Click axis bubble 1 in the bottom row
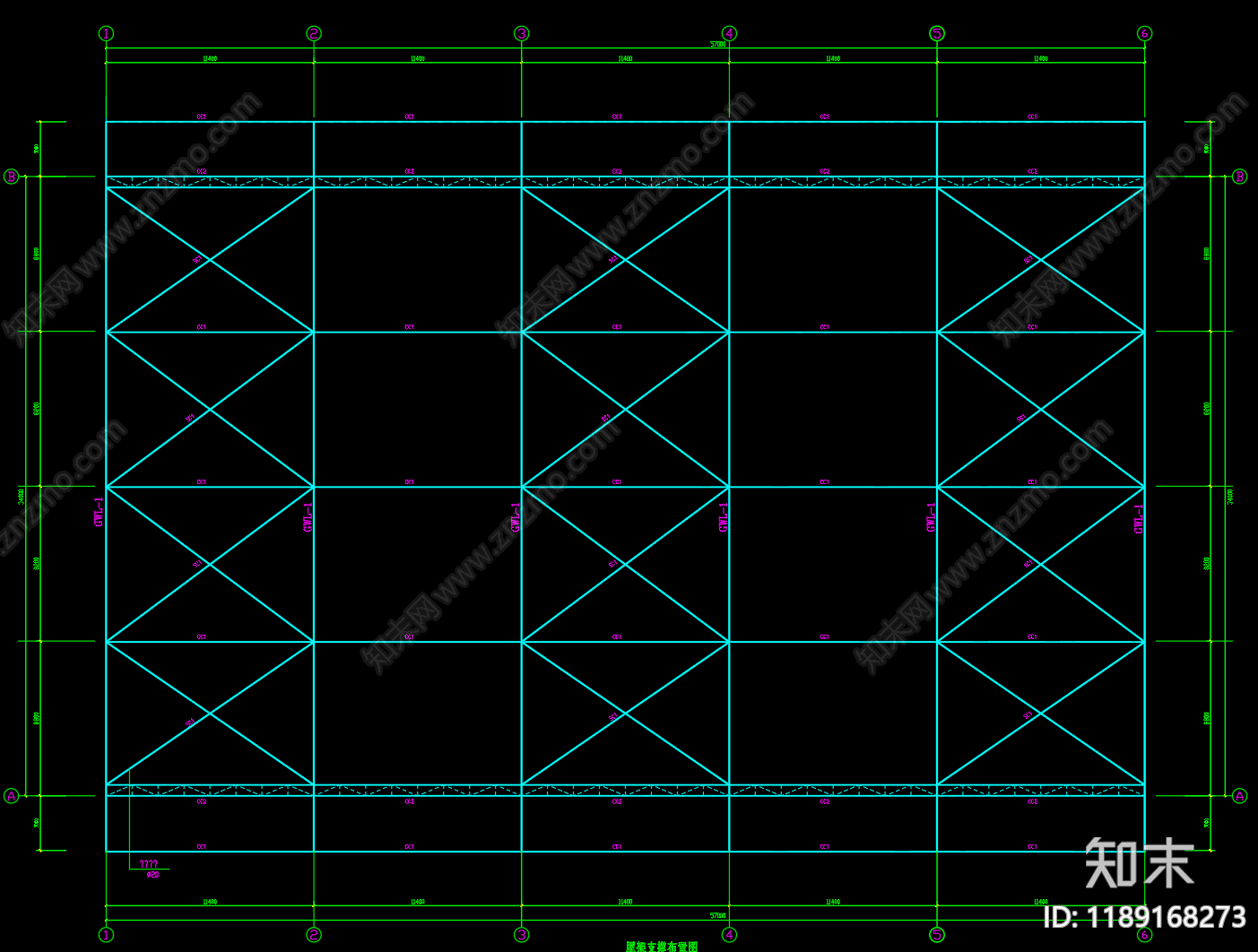 coord(107,935)
